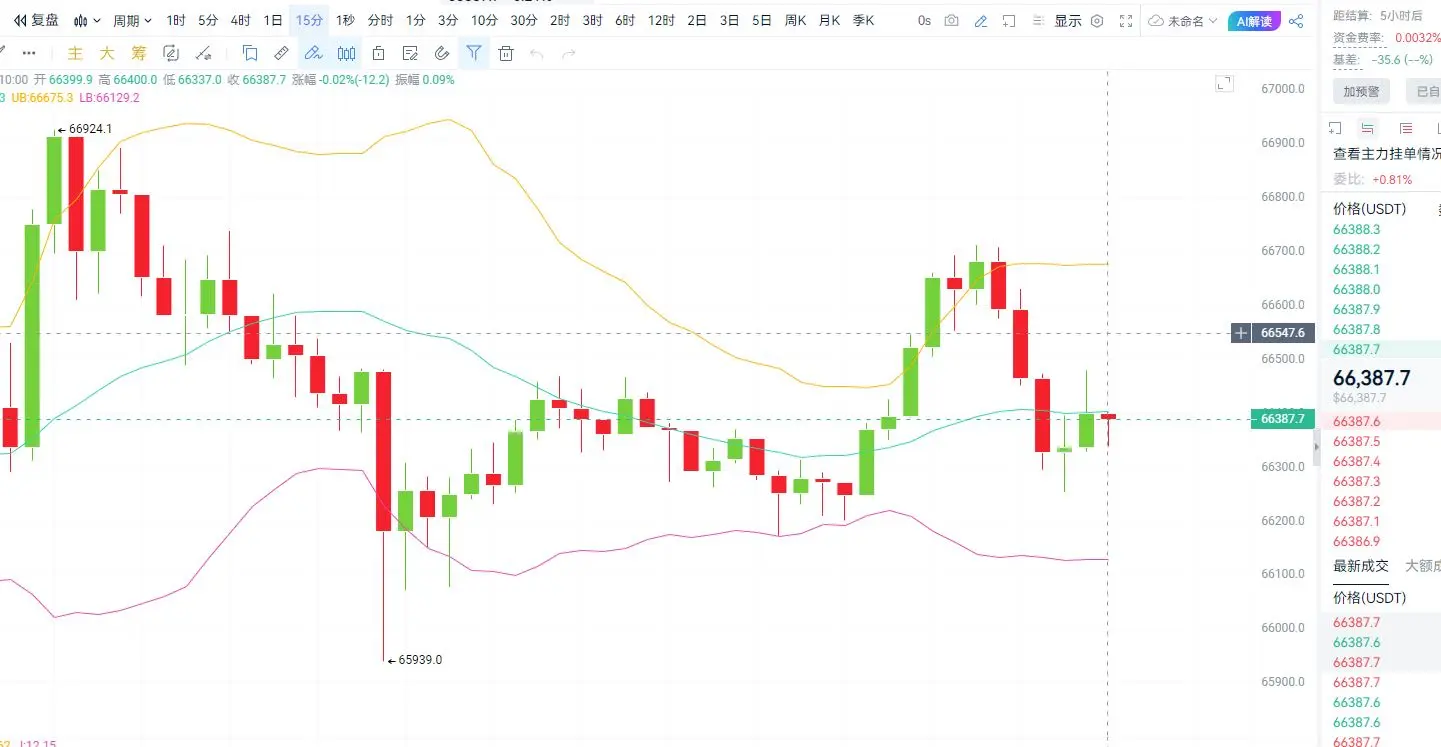The image size is (1441, 747).
Task: Expand the chart type candlestick dropdown
Action: [88, 20]
